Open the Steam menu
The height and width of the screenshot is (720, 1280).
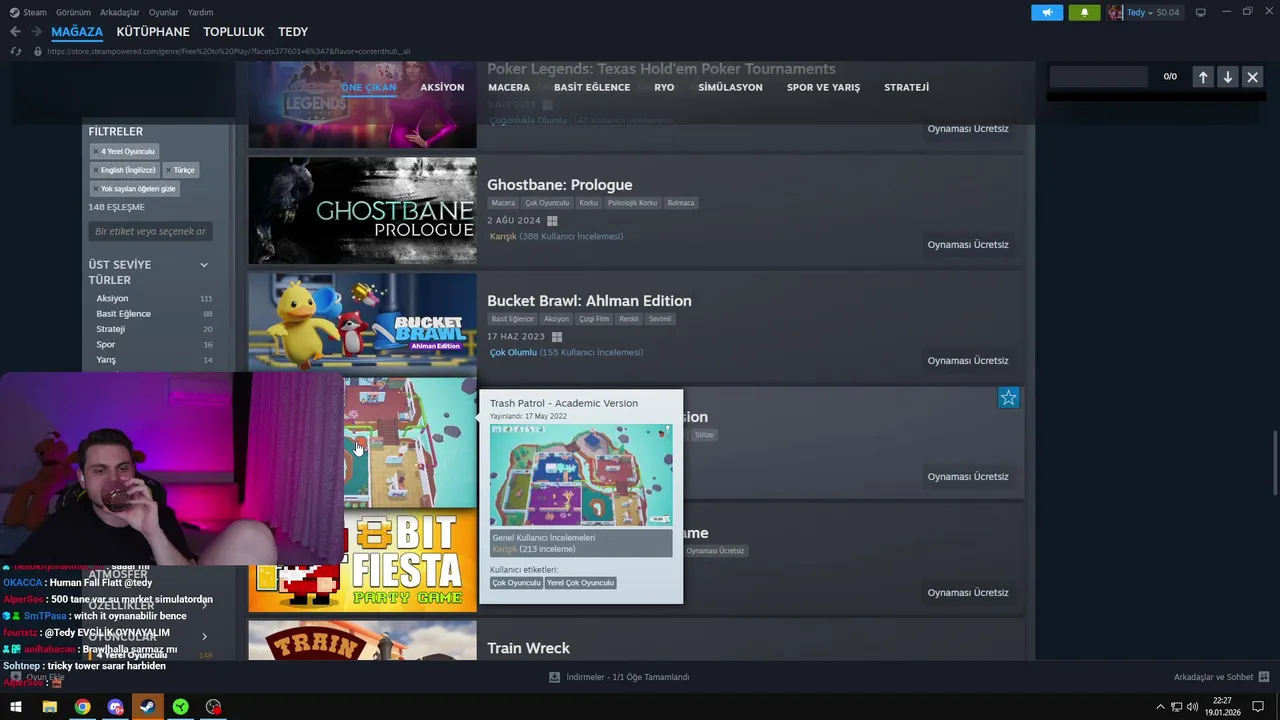[35, 12]
